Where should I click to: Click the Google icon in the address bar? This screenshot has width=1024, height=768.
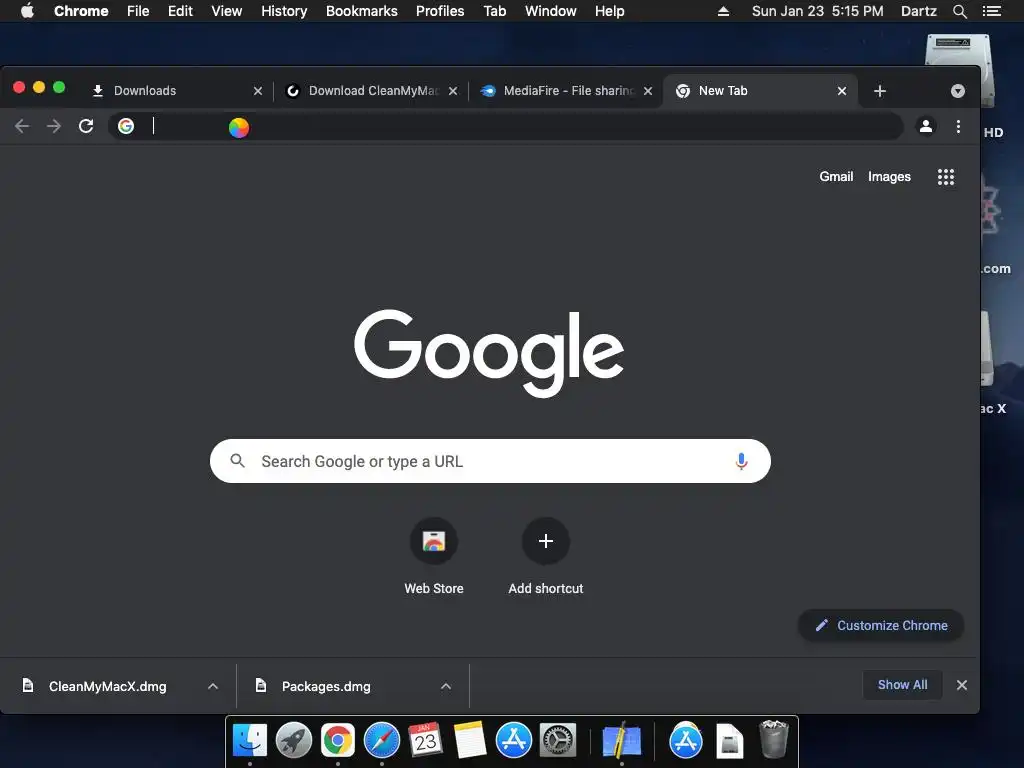coord(126,126)
